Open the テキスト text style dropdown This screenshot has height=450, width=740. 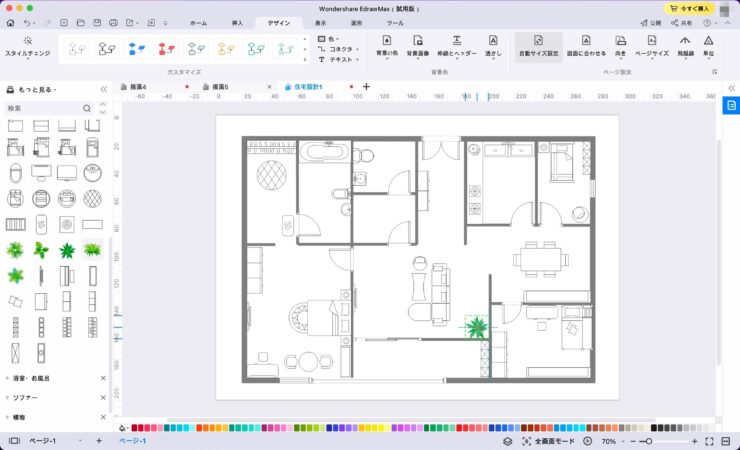pyautogui.click(x=338, y=59)
